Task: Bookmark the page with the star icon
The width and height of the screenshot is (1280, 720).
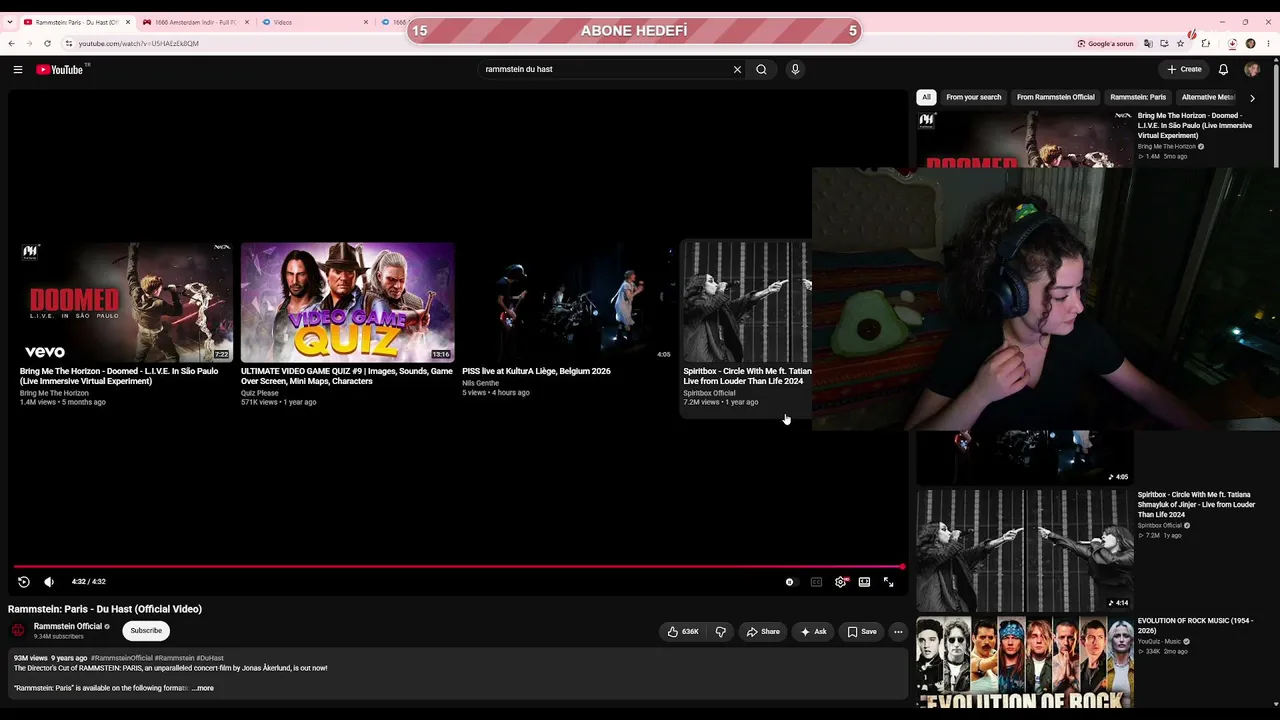Action: 1180,44
